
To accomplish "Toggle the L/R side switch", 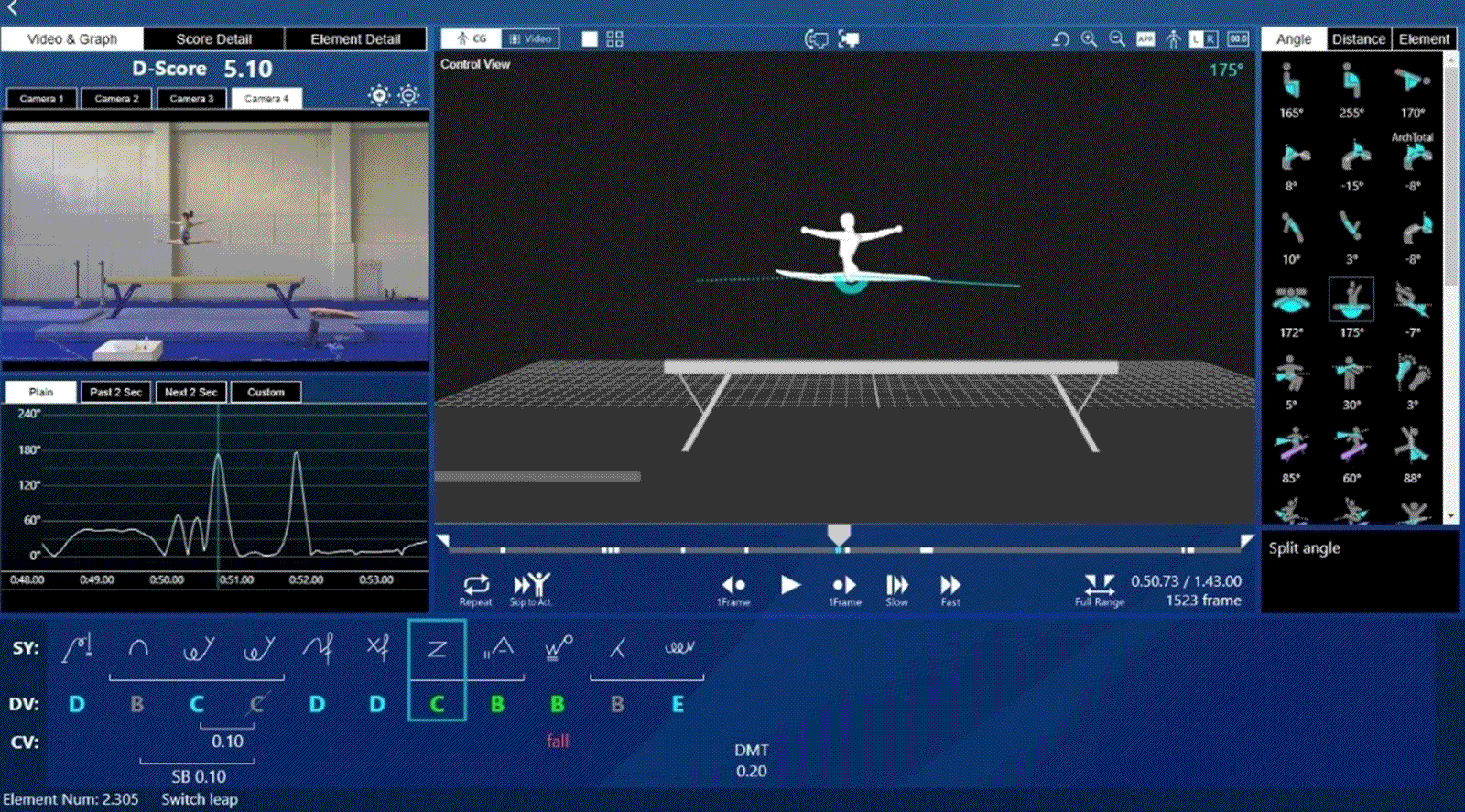I will coord(1203,39).
